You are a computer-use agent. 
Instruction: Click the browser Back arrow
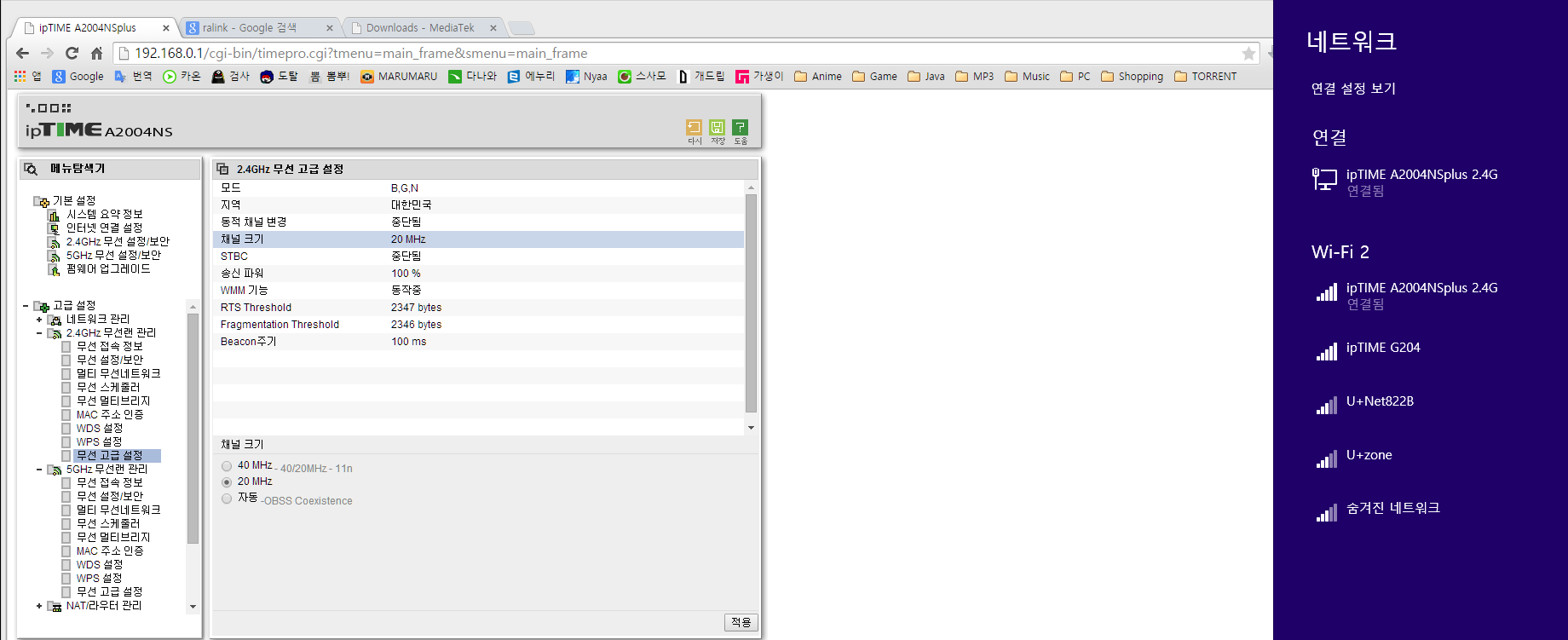coord(23,53)
